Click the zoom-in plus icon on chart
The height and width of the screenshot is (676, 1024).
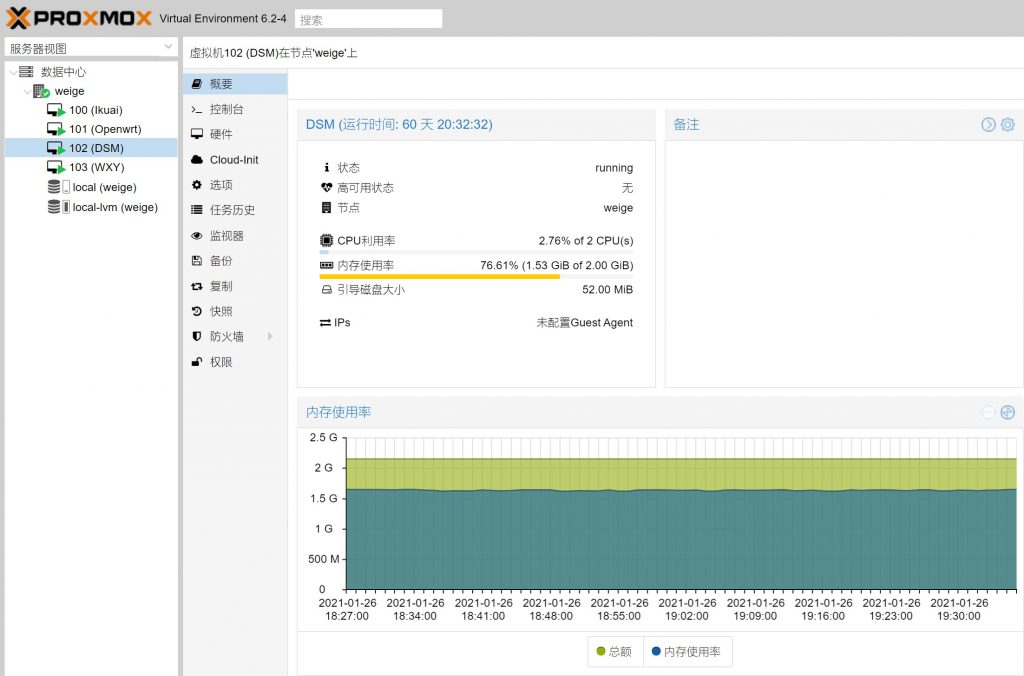point(1007,412)
